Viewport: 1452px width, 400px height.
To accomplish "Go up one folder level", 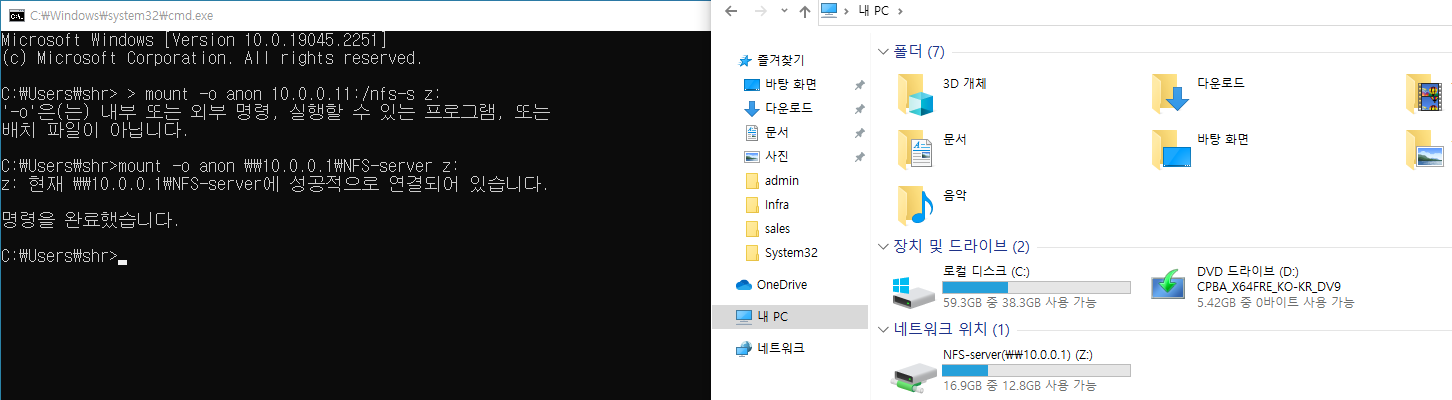I will (805, 11).
